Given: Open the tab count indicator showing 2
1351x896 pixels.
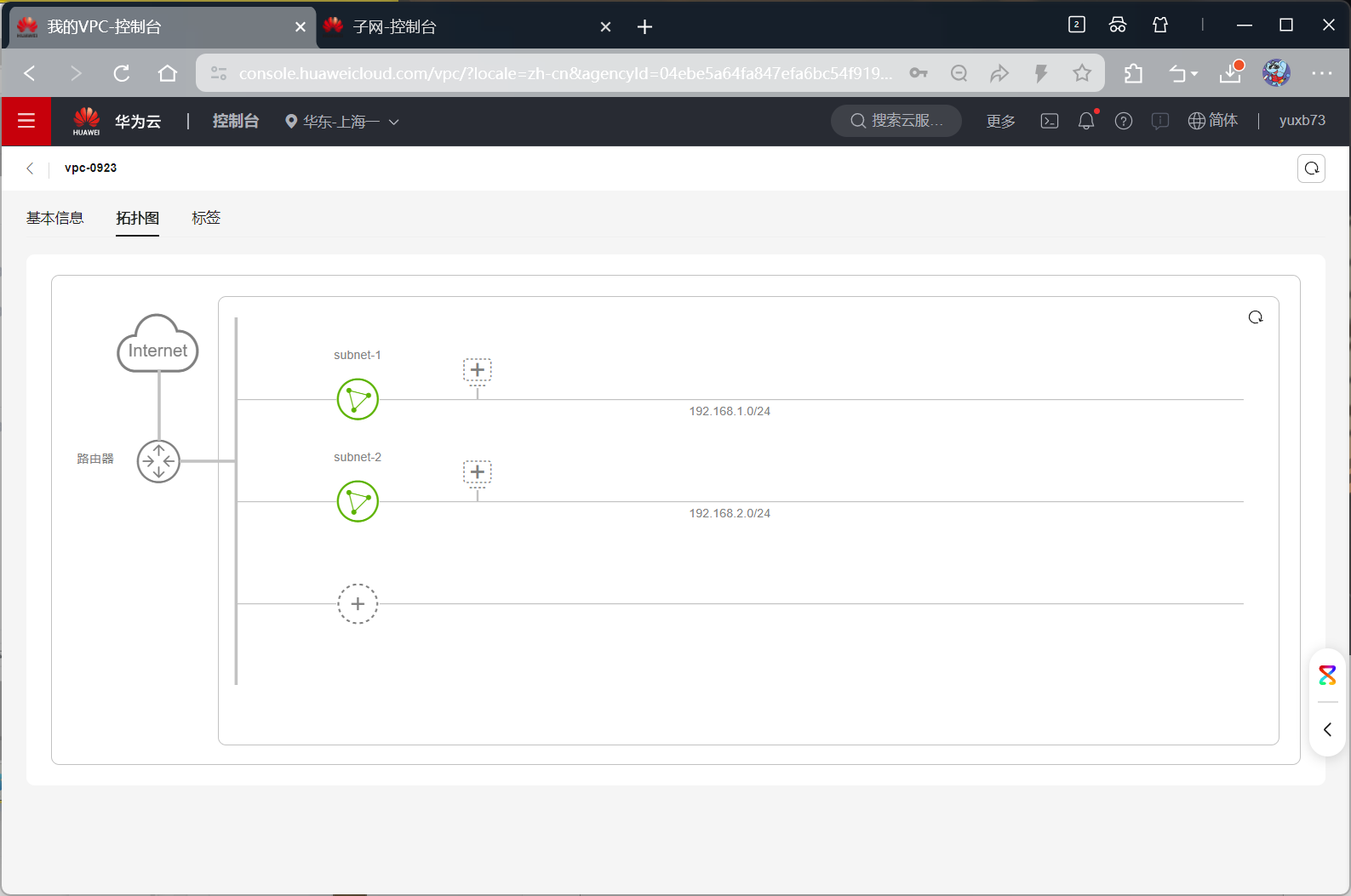Looking at the screenshot, I should [1077, 25].
